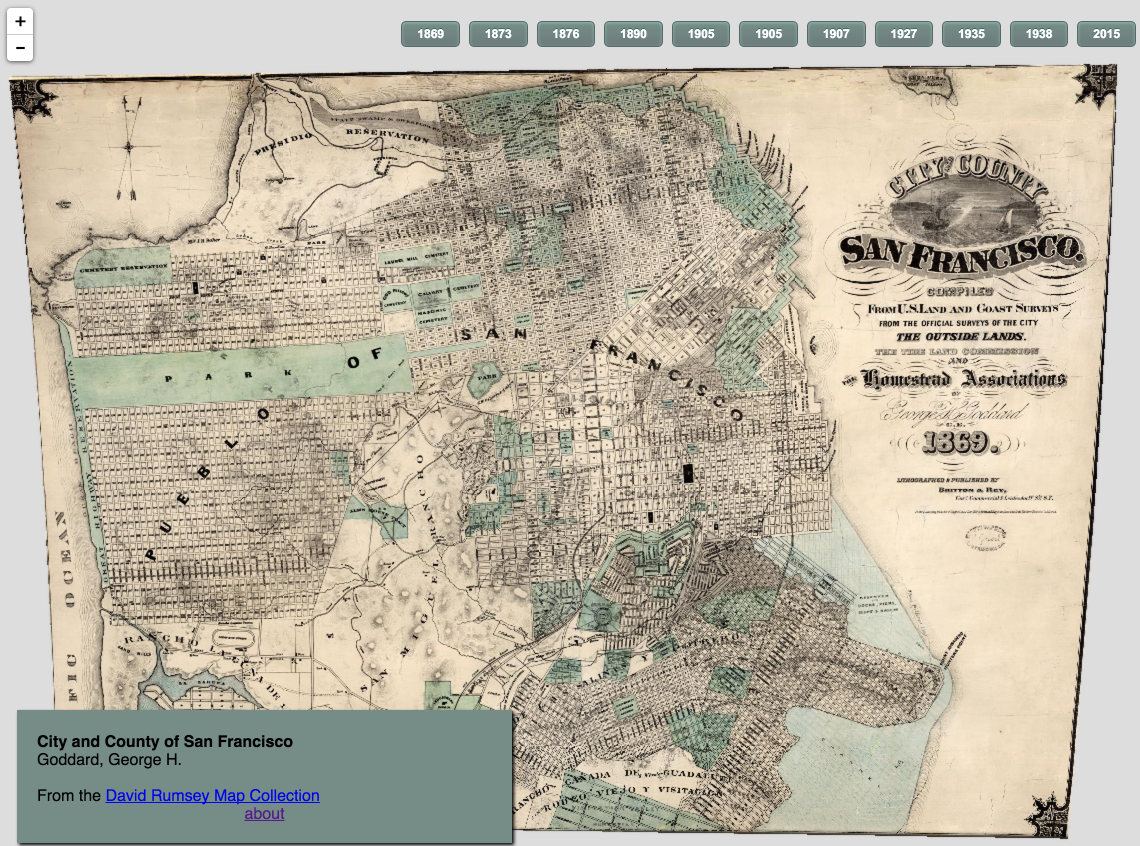Display the 1938 map
This screenshot has width=1140, height=846.
coord(1039,34)
